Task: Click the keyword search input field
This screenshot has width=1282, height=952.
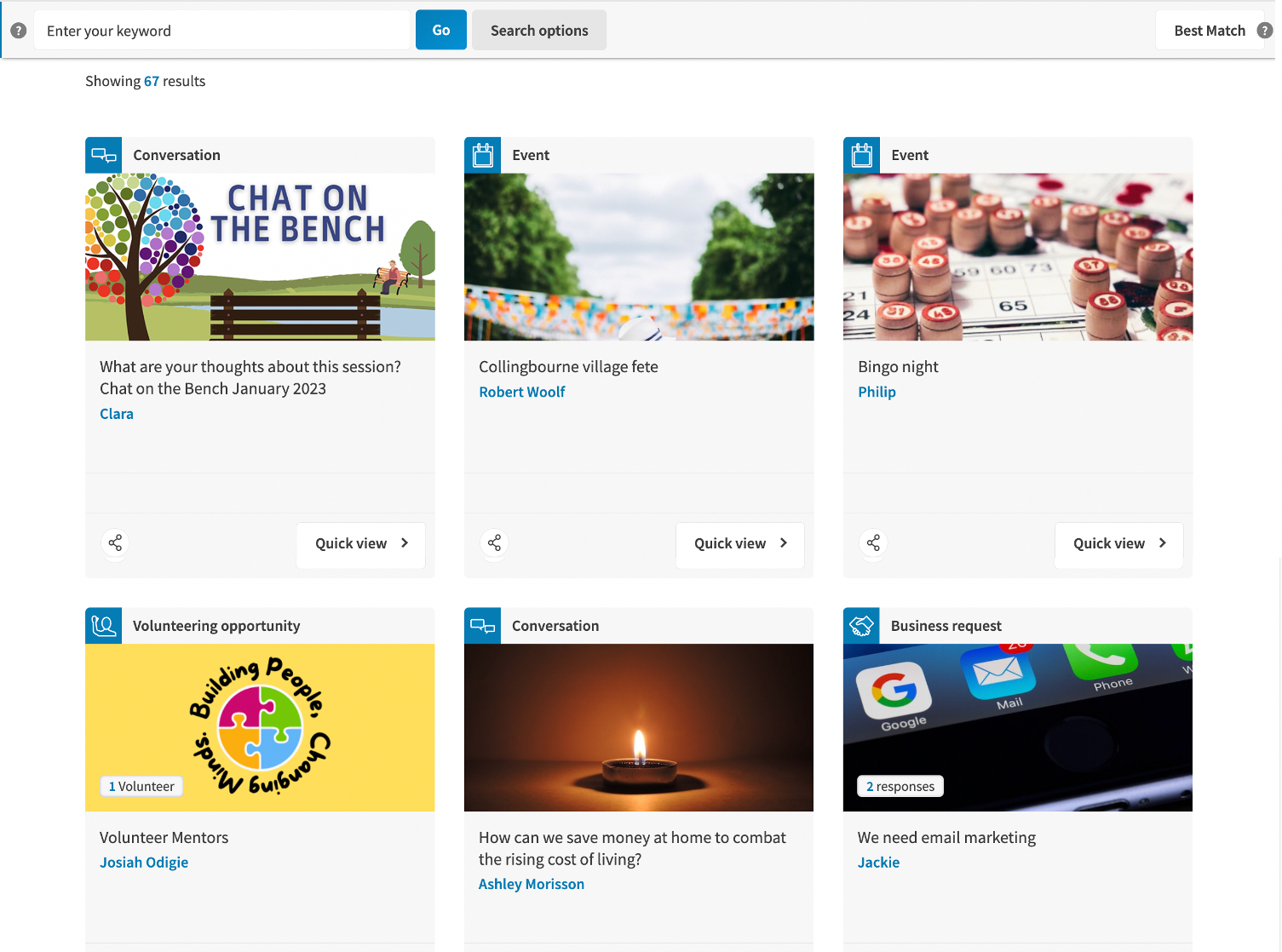Action: (x=224, y=30)
